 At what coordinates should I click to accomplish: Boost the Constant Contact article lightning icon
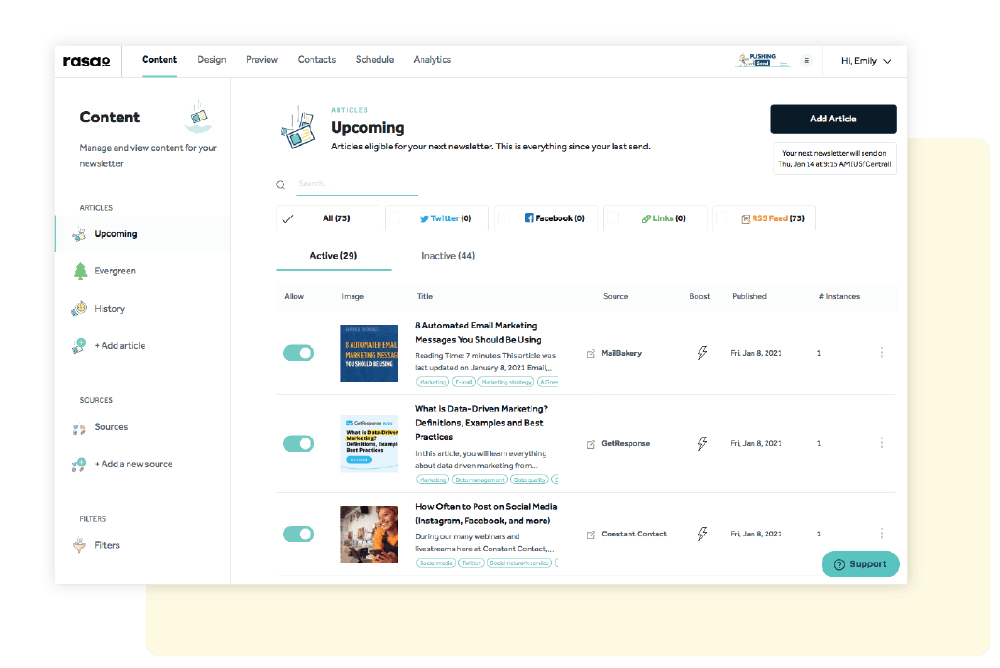702,533
